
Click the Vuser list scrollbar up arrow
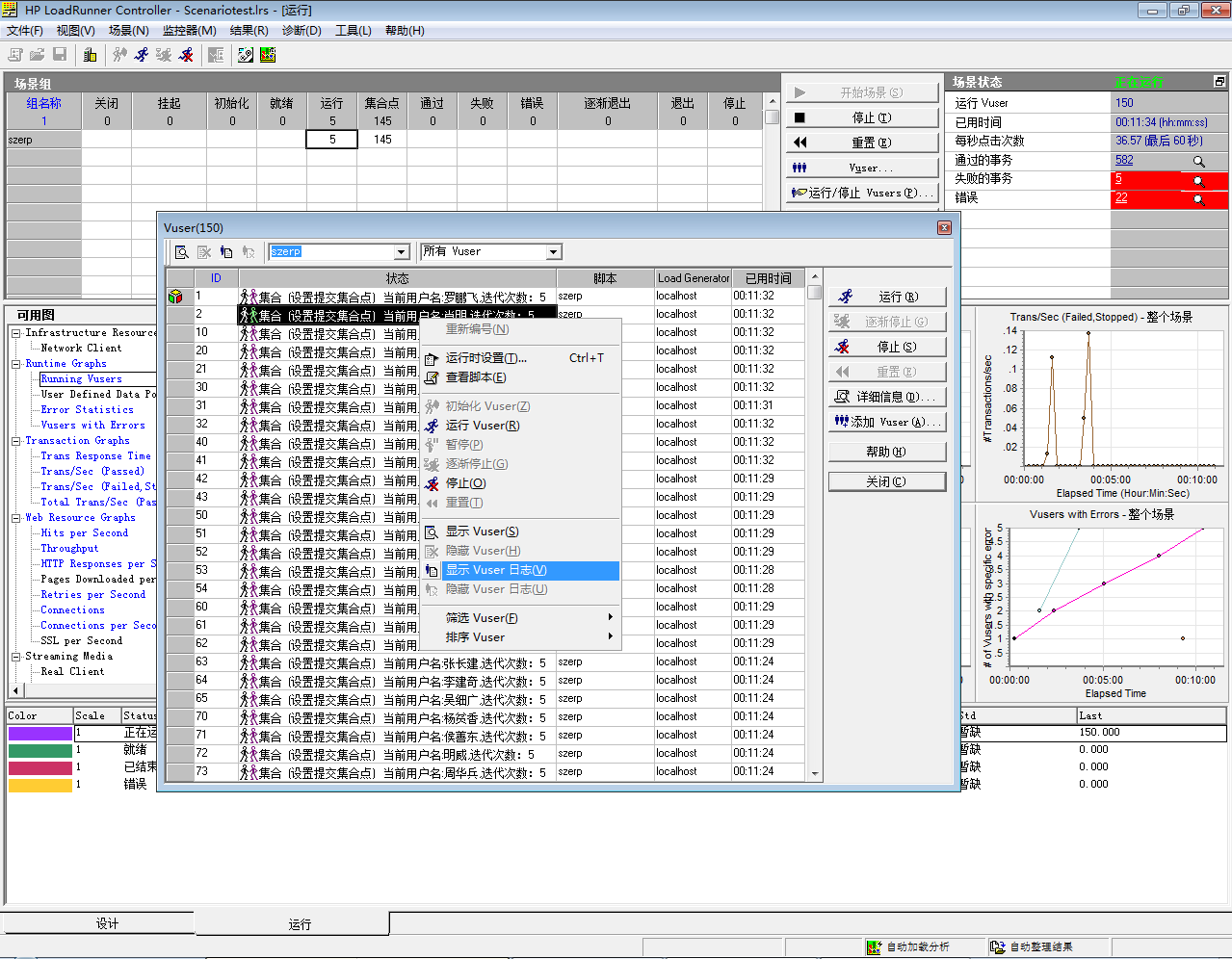(815, 277)
